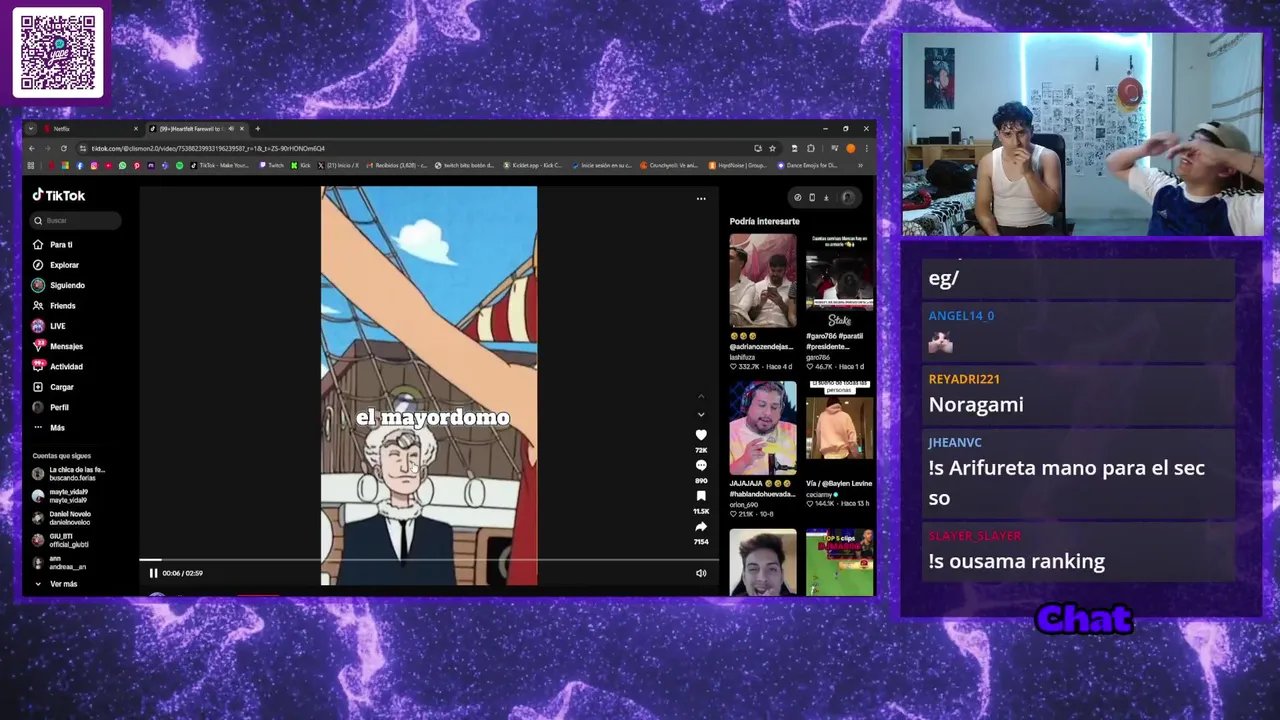Click browser back arrow

tap(32, 148)
